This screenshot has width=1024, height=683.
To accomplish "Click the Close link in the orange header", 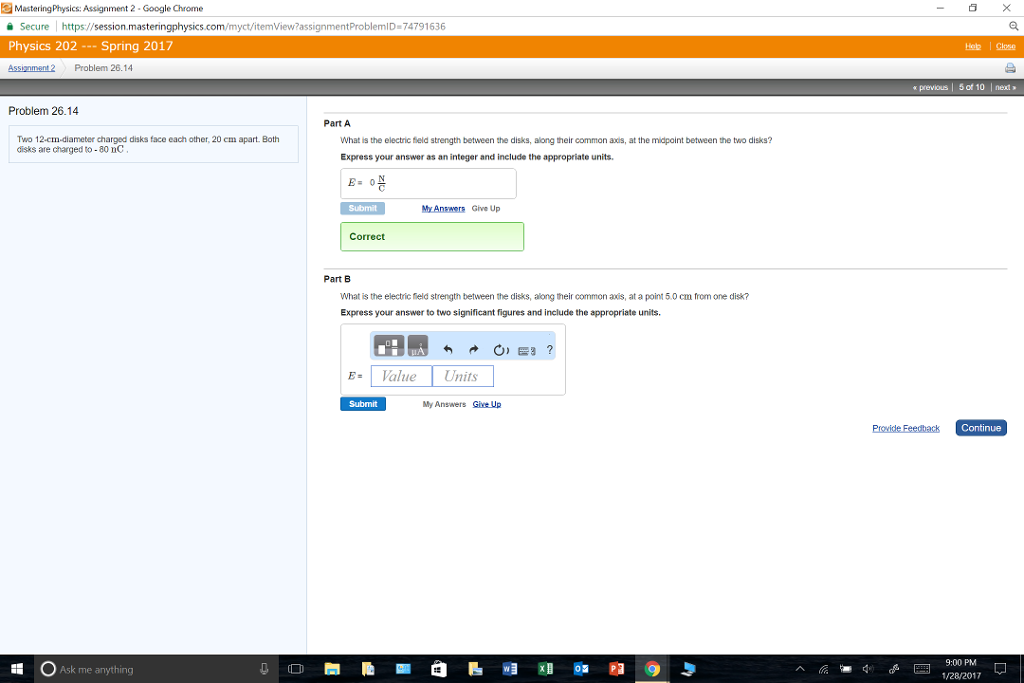I will 1005,46.
